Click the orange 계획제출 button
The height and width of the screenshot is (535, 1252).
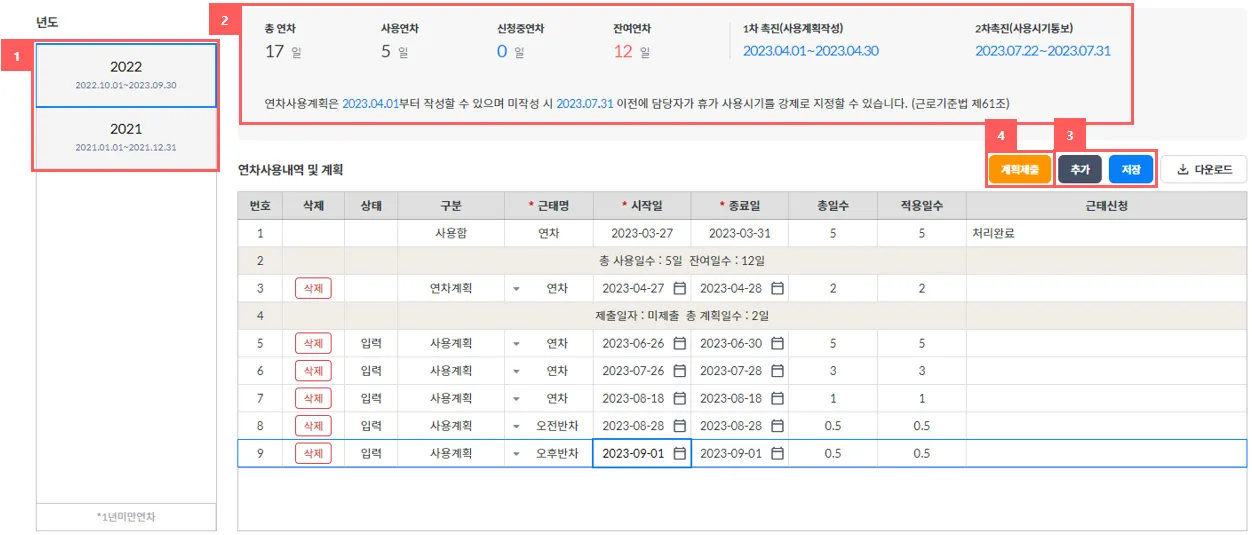pyautogui.click(x=1019, y=170)
